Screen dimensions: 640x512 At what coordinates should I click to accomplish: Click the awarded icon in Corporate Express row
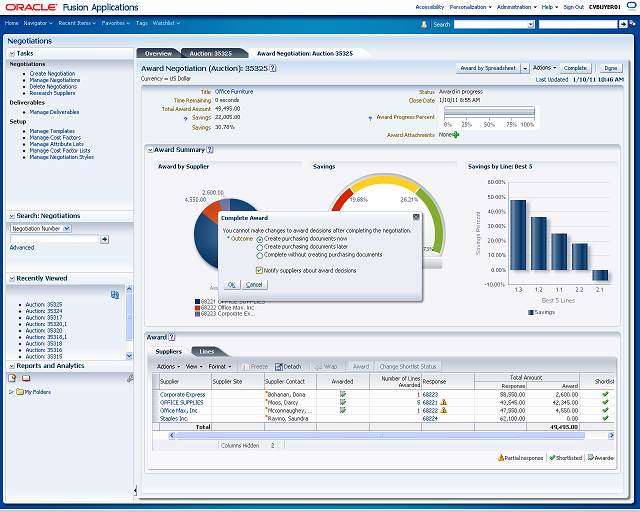(343, 394)
